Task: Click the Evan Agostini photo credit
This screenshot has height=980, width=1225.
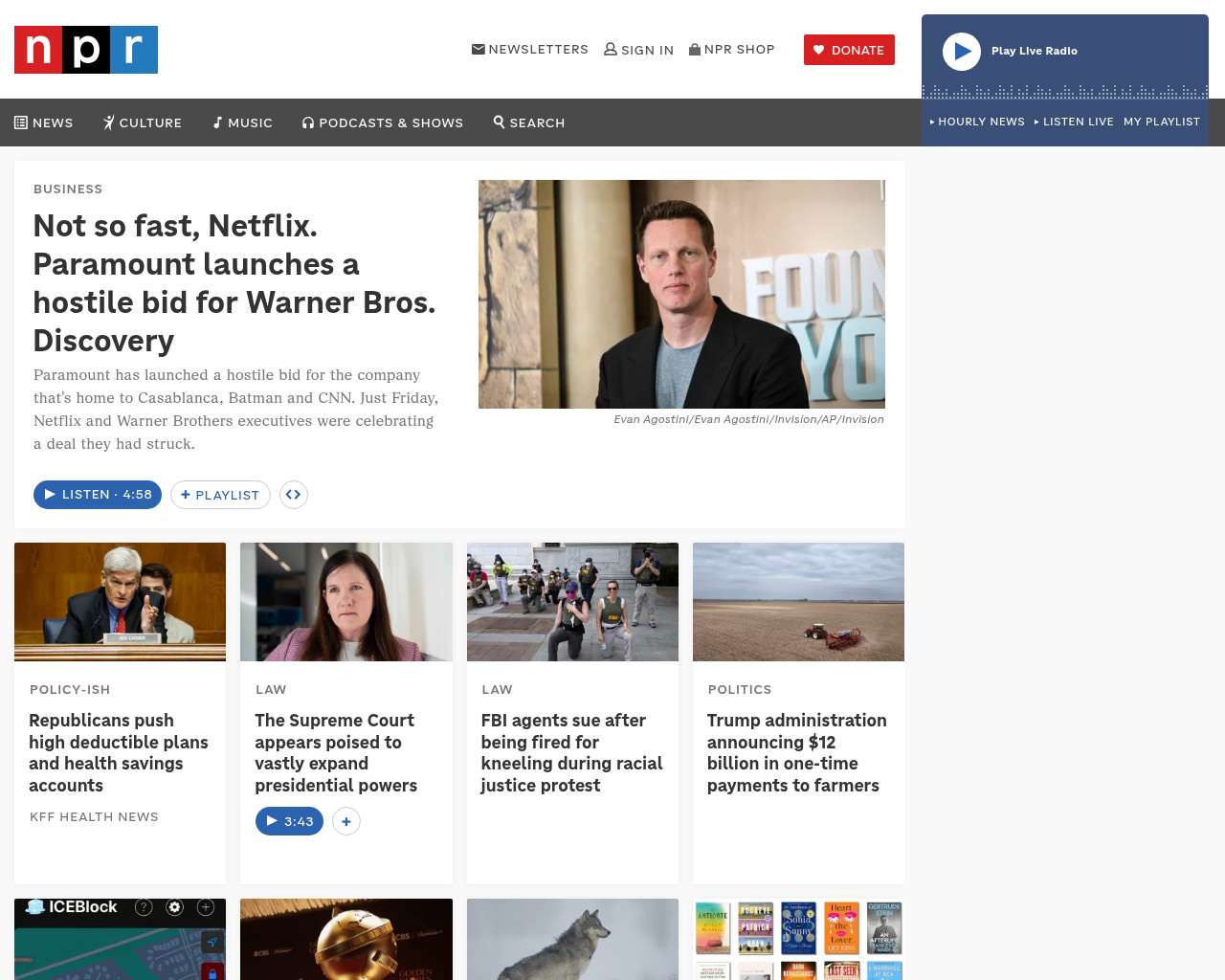Action: coord(748,419)
